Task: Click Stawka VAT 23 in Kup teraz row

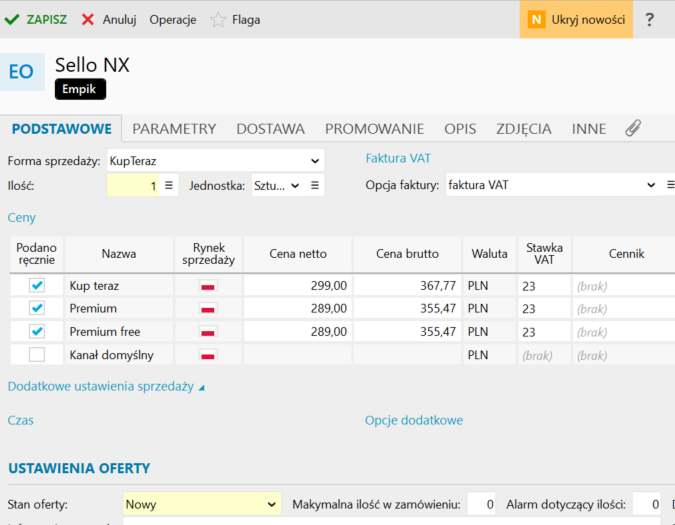Action: [x=544, y=286]
